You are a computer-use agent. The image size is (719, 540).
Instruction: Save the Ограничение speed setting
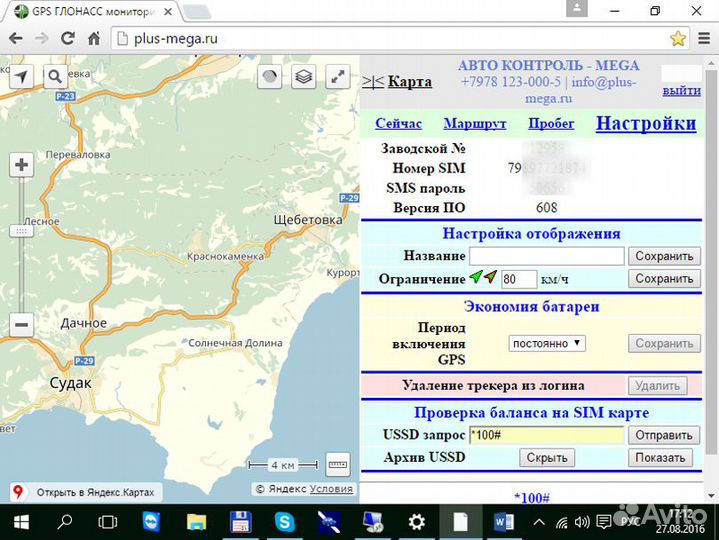pos(664,278)
